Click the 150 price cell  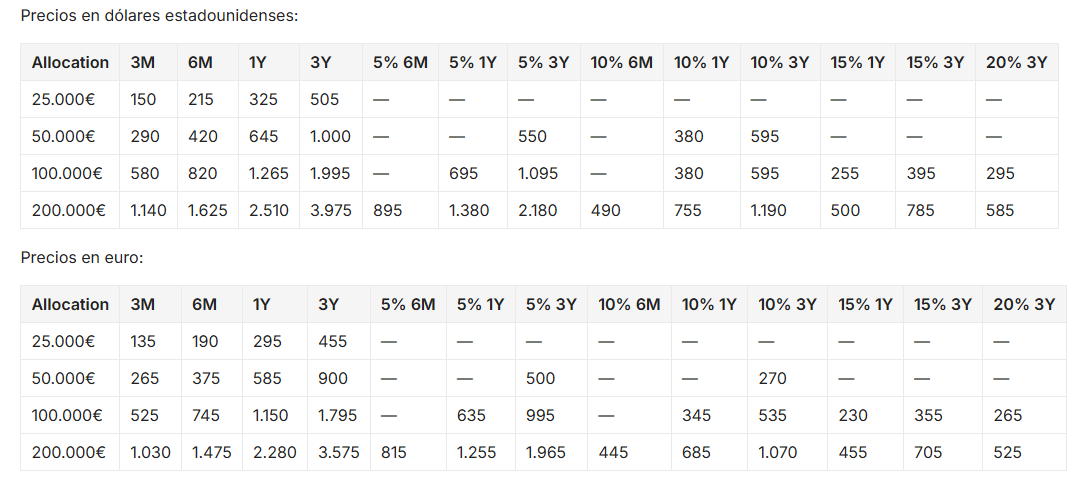click(x=144, y=99)
